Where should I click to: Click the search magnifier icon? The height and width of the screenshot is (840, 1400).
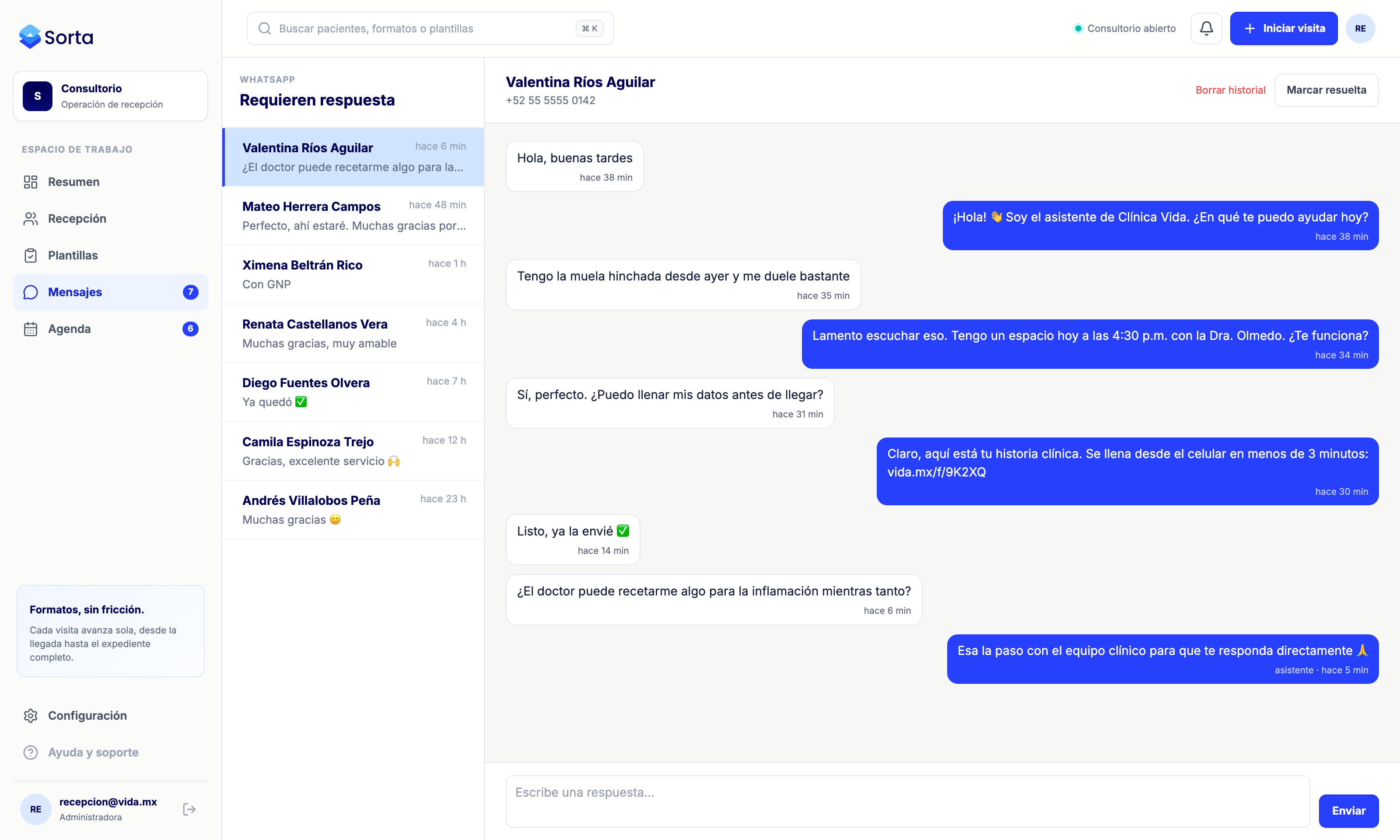click(264, 28)
